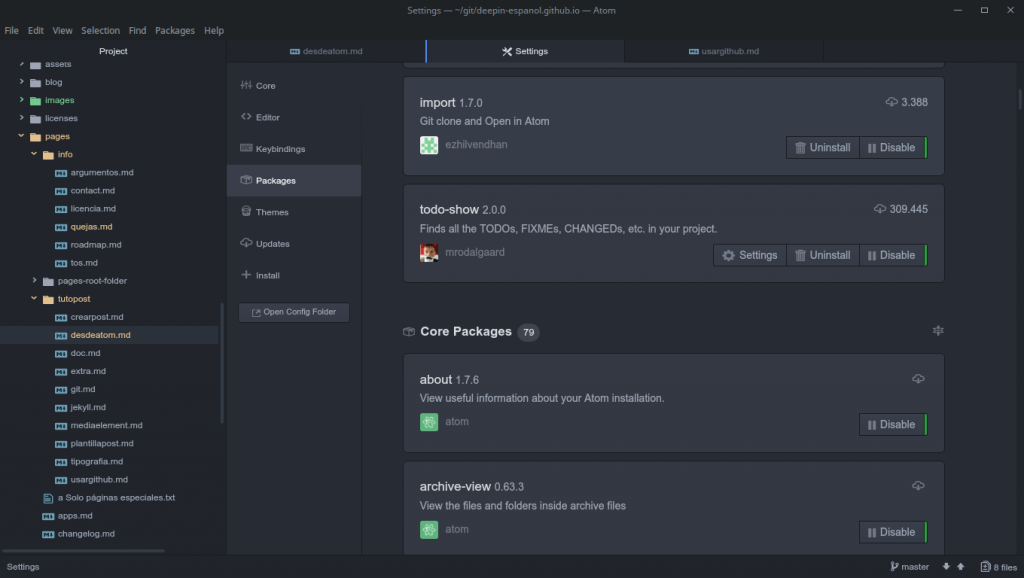Uninstall the todo-show package
Screen dimensions: 1024x578
pos(823,255)
